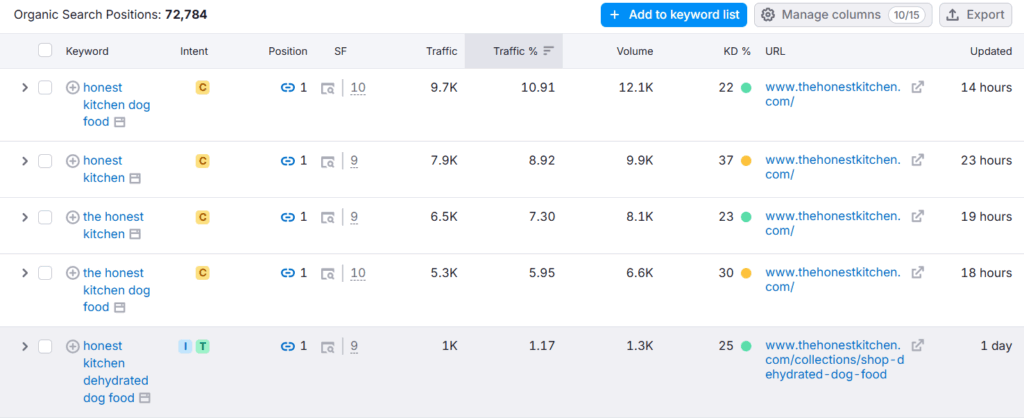This screenshot has width=1024, height=418.
Task: Click the green KD dot beside 22
Action: point(746,88)
